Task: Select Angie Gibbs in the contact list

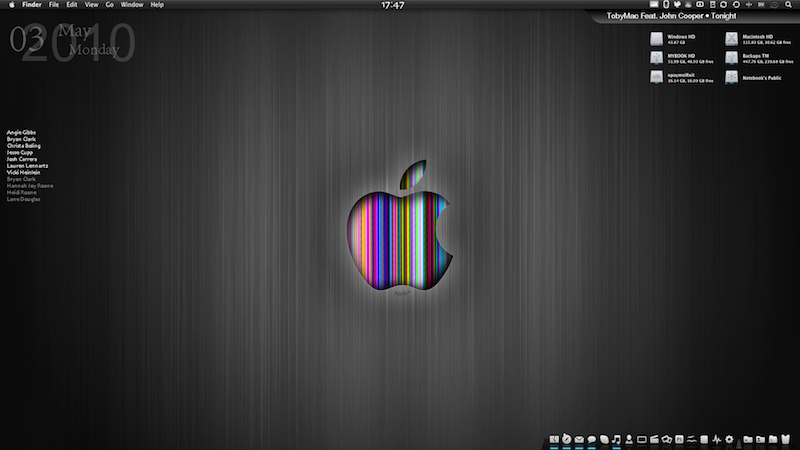Action: (21, 133)
